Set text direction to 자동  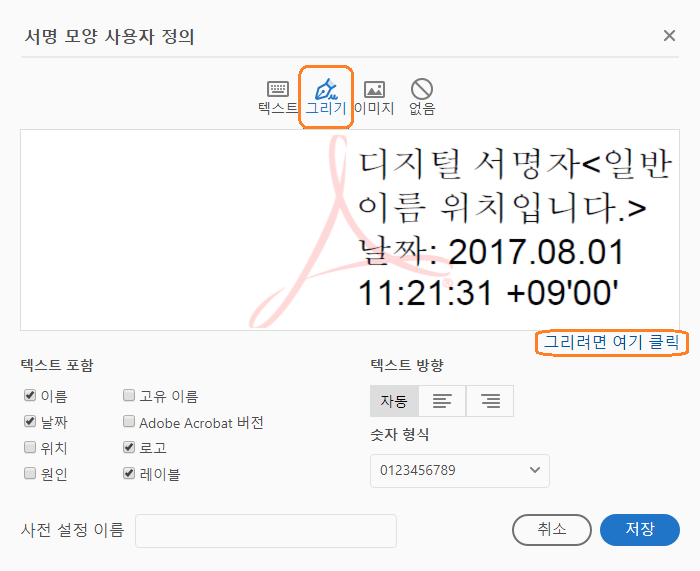tap(394, 401)
